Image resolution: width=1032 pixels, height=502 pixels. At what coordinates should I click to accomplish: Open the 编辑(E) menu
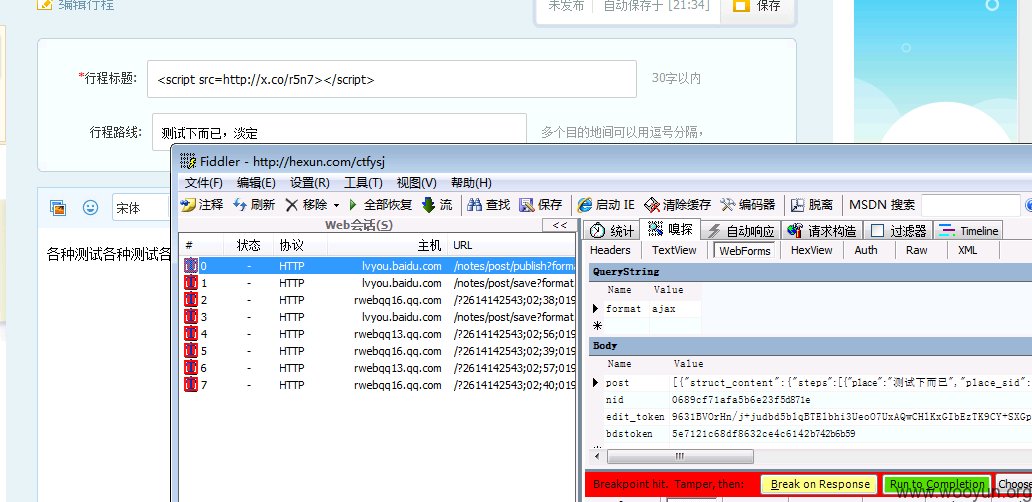(x=256, y=183)
